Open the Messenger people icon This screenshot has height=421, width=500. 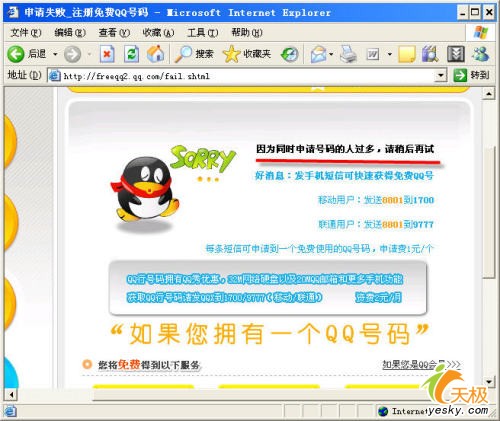point(481,54)
